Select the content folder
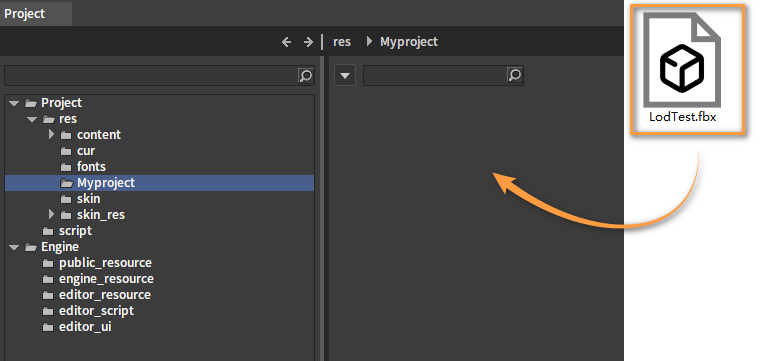Image resolution: width=770 pixels, height=361 pixels. tap(99, 135)
